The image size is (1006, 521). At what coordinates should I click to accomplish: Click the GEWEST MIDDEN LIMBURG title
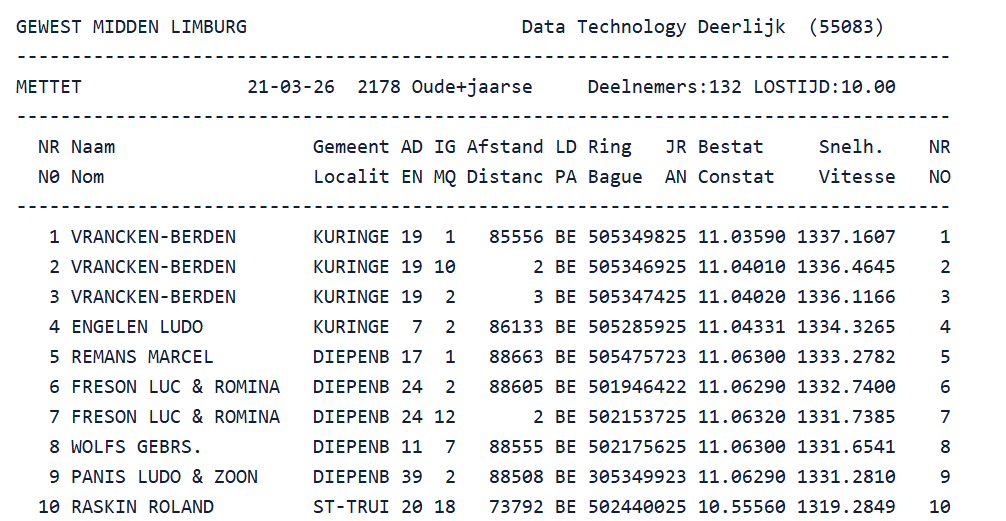[x=131, y=27]
